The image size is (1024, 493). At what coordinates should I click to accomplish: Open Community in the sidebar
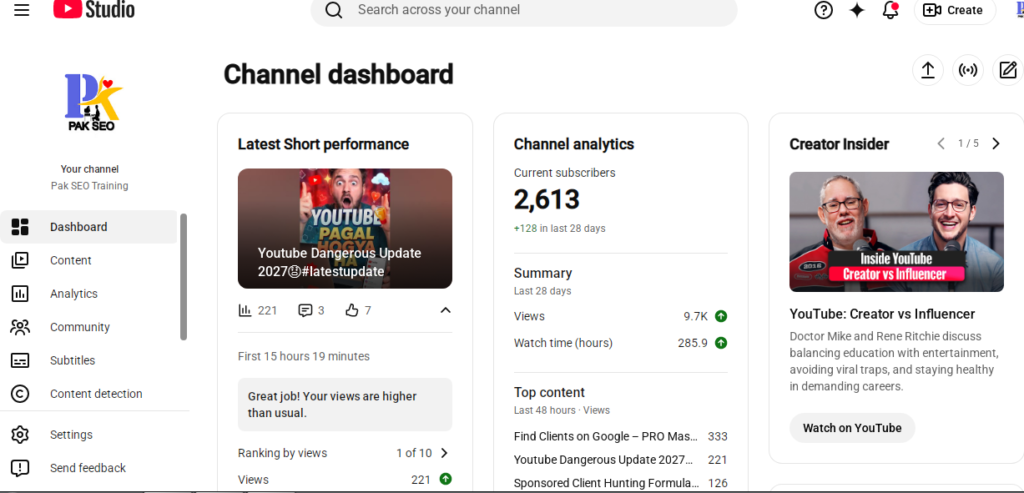89,326
